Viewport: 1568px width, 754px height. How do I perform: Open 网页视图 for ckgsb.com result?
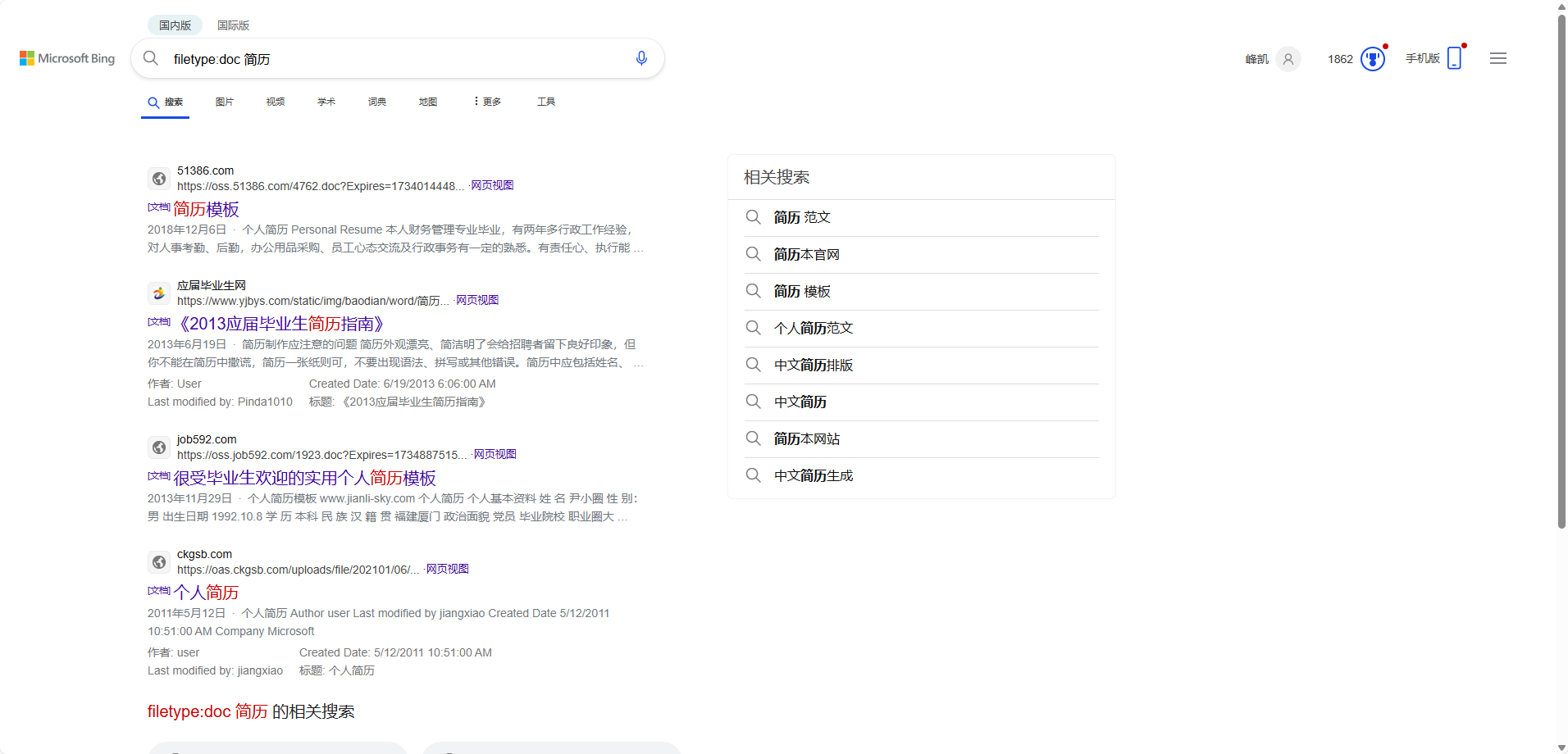(447, 569)
